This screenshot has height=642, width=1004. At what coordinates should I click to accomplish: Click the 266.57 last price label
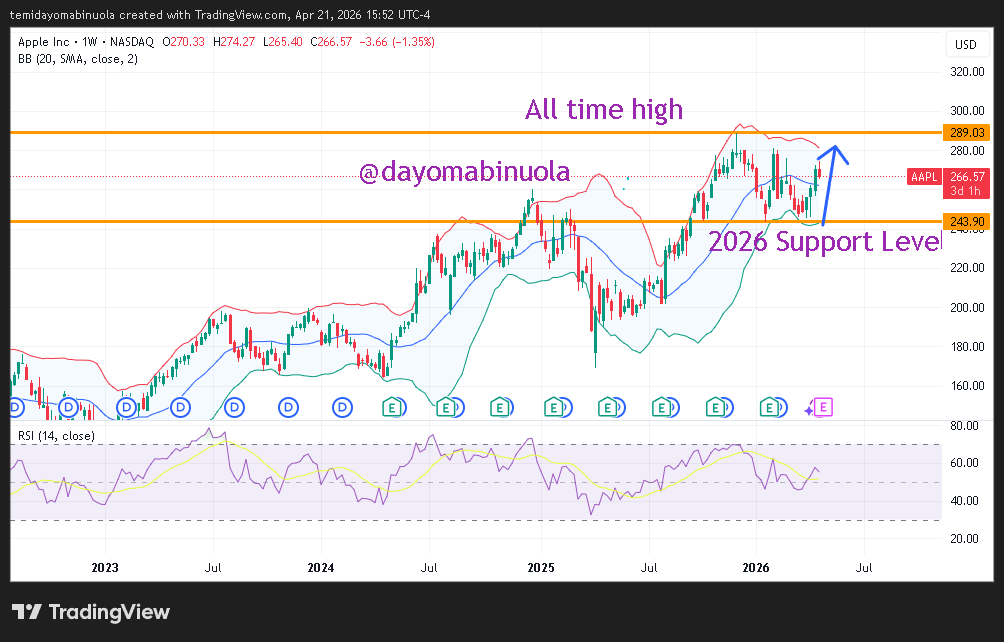(968, 177)
